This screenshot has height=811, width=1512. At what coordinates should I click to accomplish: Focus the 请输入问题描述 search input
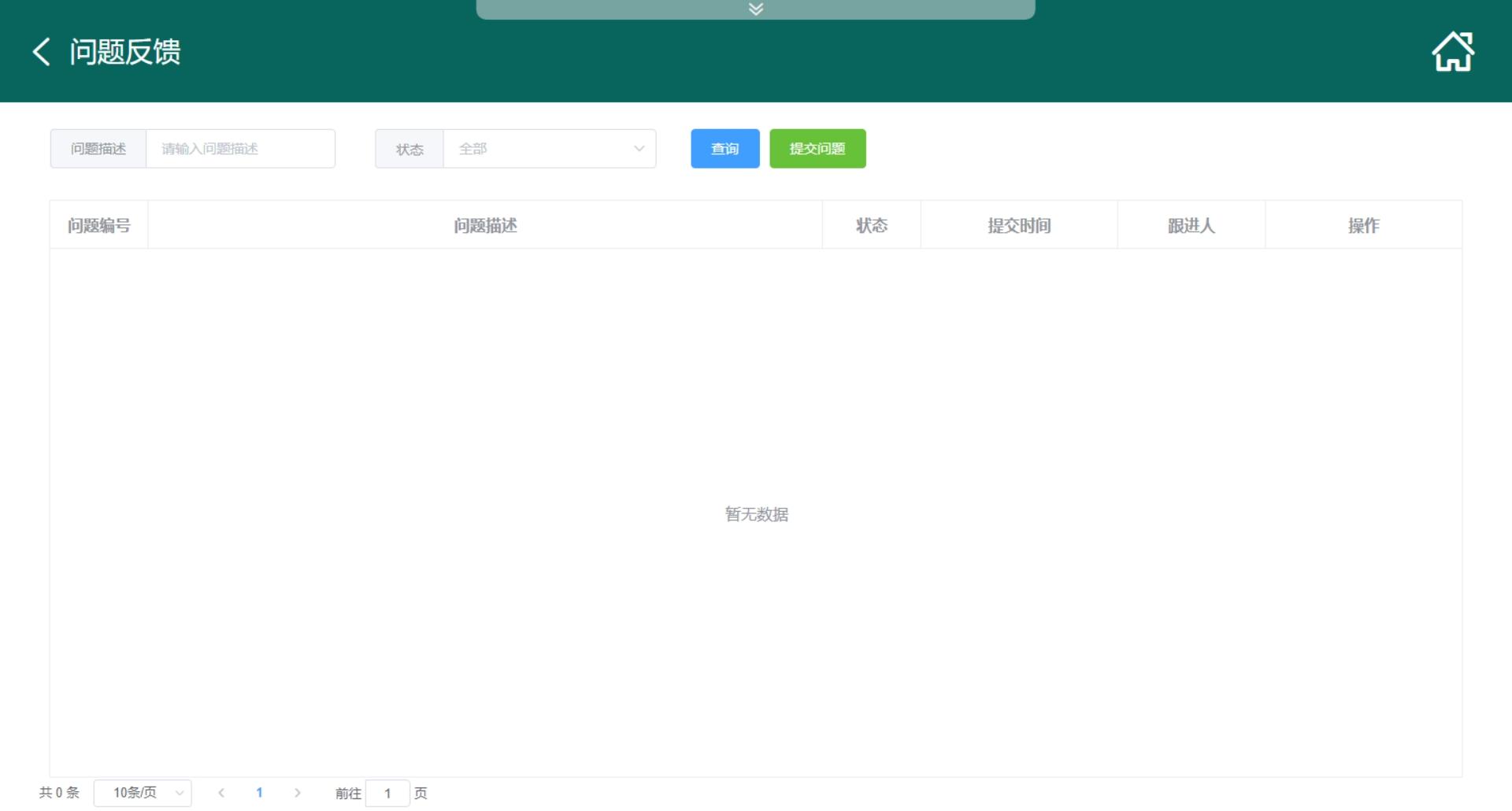point(240,149)
